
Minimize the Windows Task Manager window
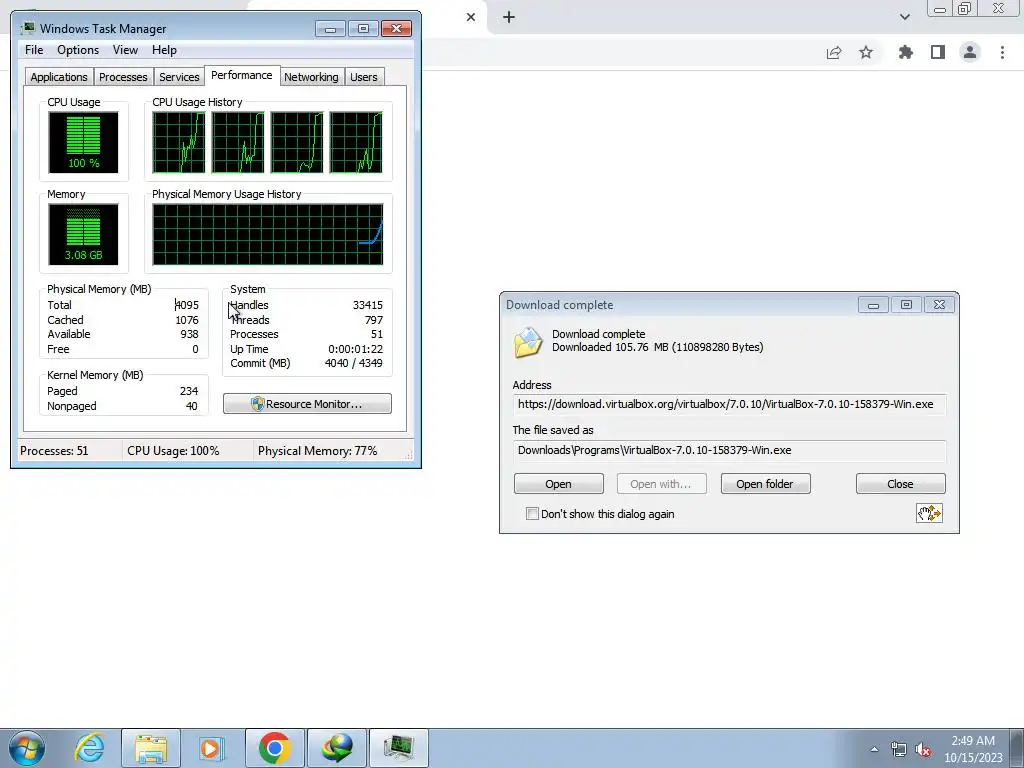pyautogui.click(x=330, y=29)
